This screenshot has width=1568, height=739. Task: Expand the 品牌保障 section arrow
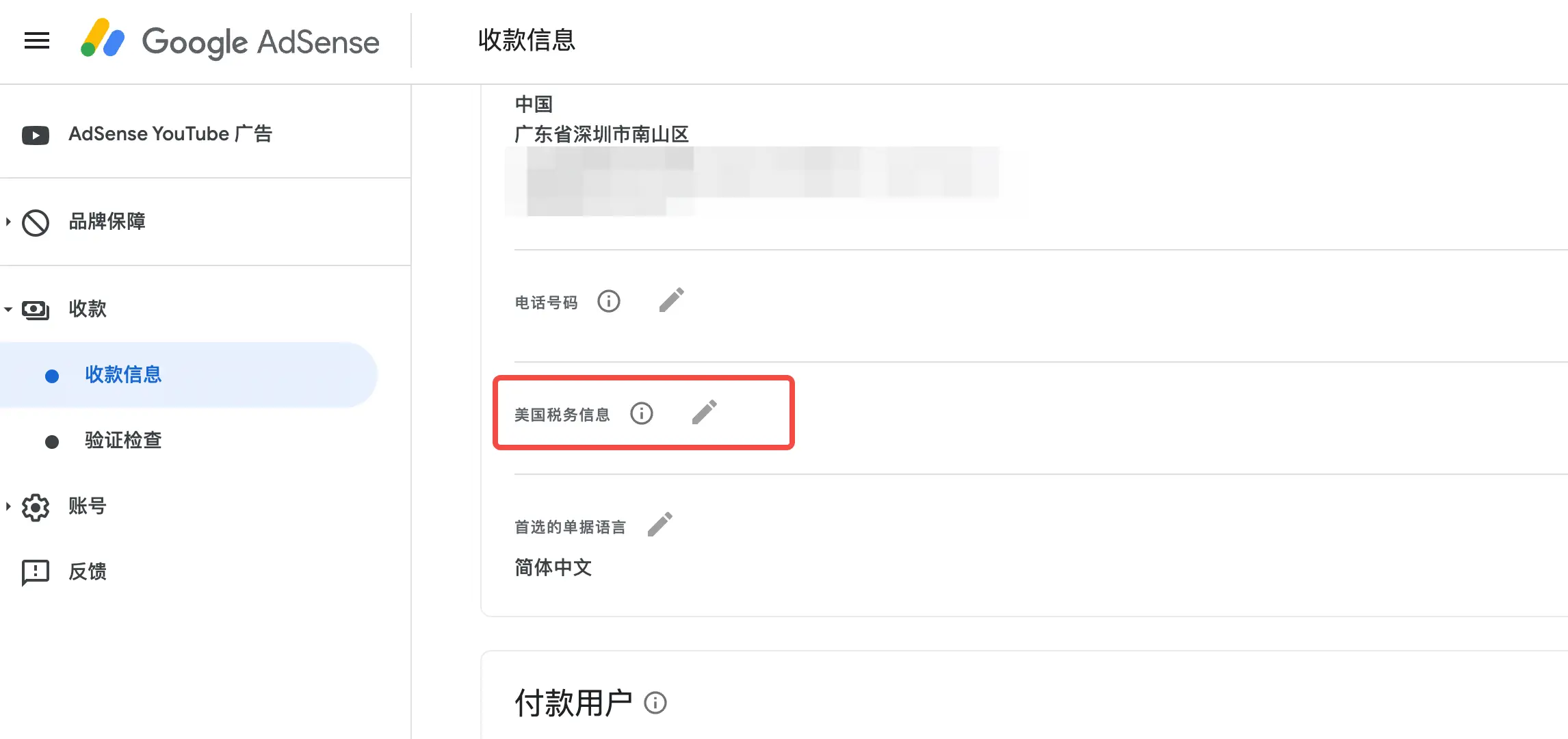pos(8,222)
